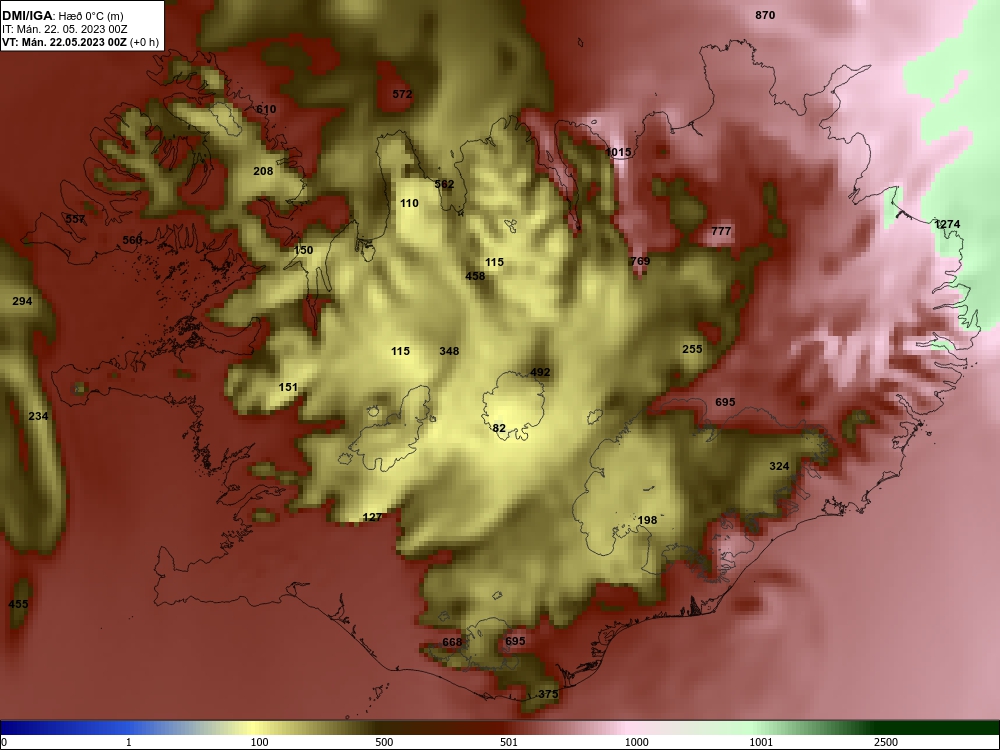Click the map value '82' on the glacier

[499, 429]
